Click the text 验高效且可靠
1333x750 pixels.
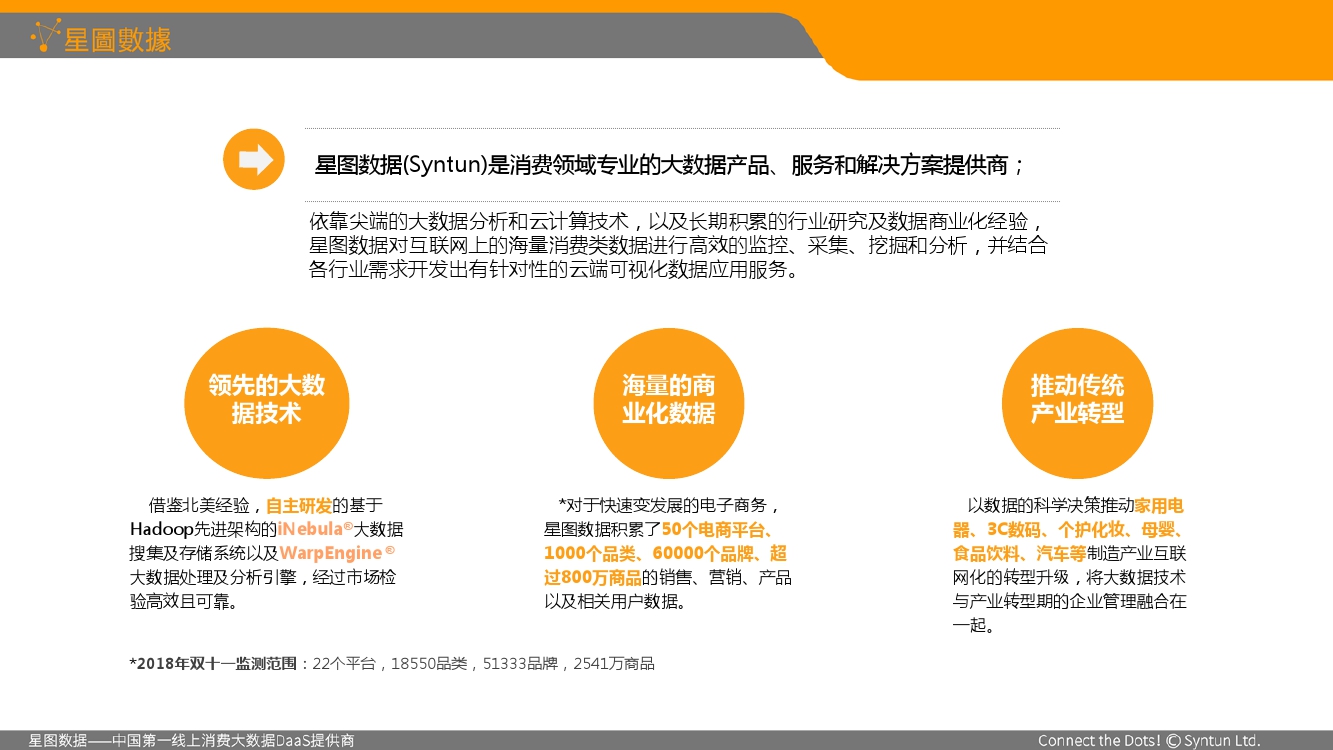183,601
